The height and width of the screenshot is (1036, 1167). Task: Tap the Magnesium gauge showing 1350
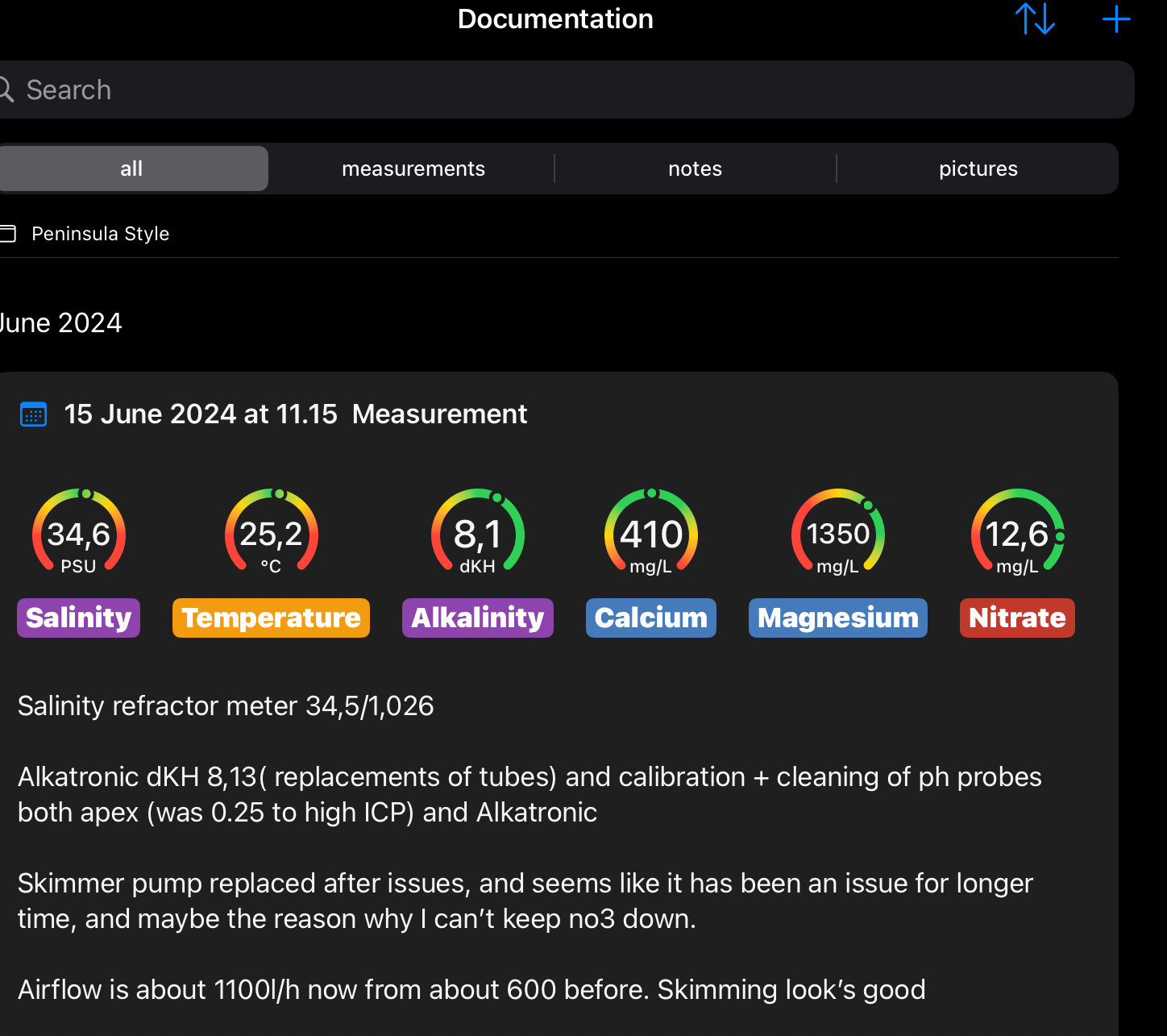coord(838,533)
